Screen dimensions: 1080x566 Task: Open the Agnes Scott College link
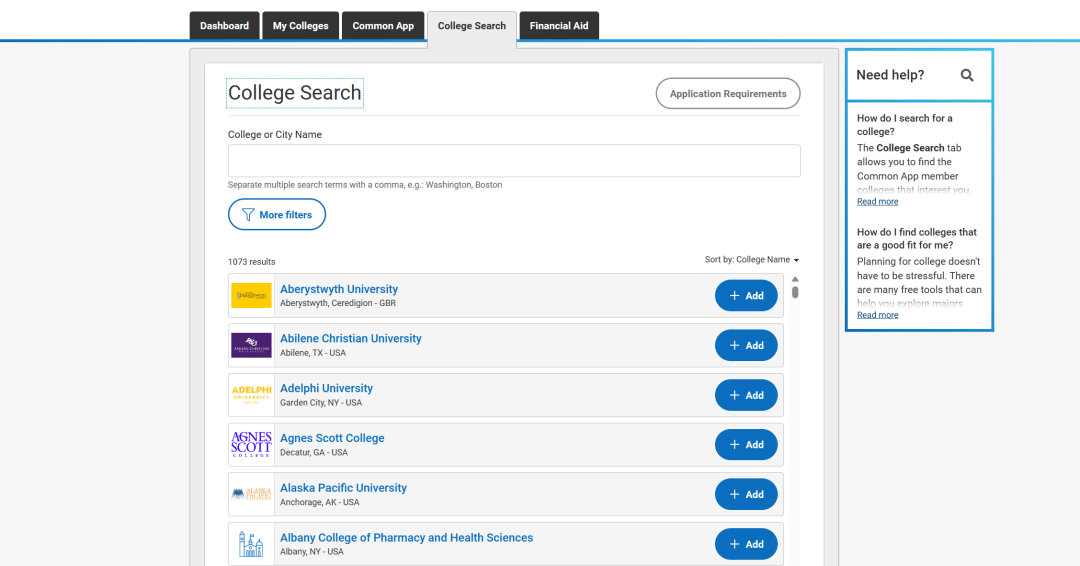coord(332,438)
